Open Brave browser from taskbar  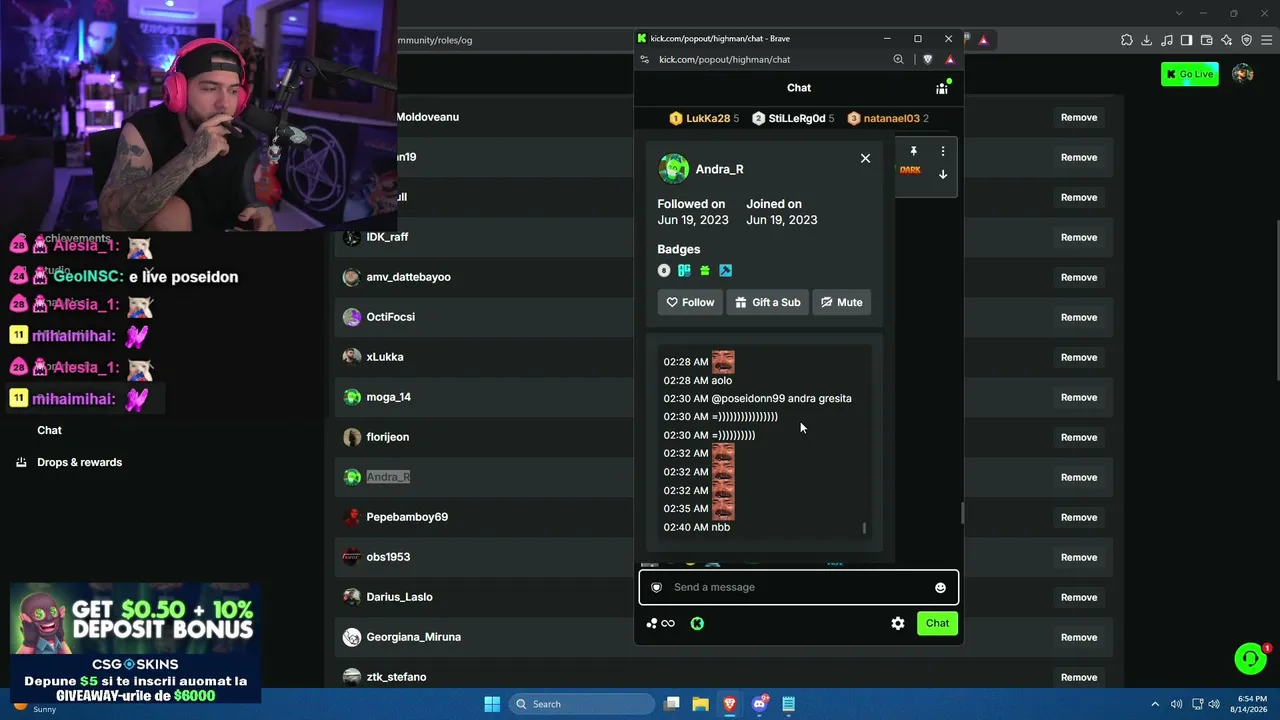pos(730,704)
